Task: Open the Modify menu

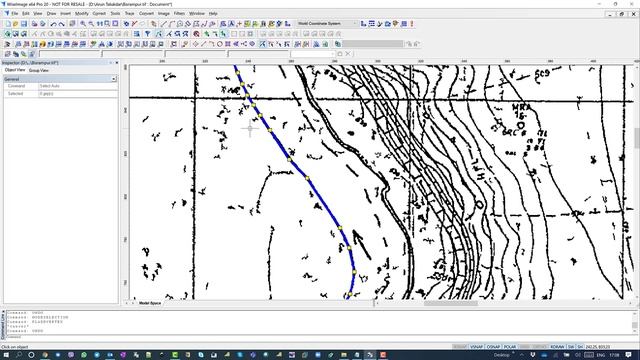Action: pyautogui.click(x=82, y=13)
